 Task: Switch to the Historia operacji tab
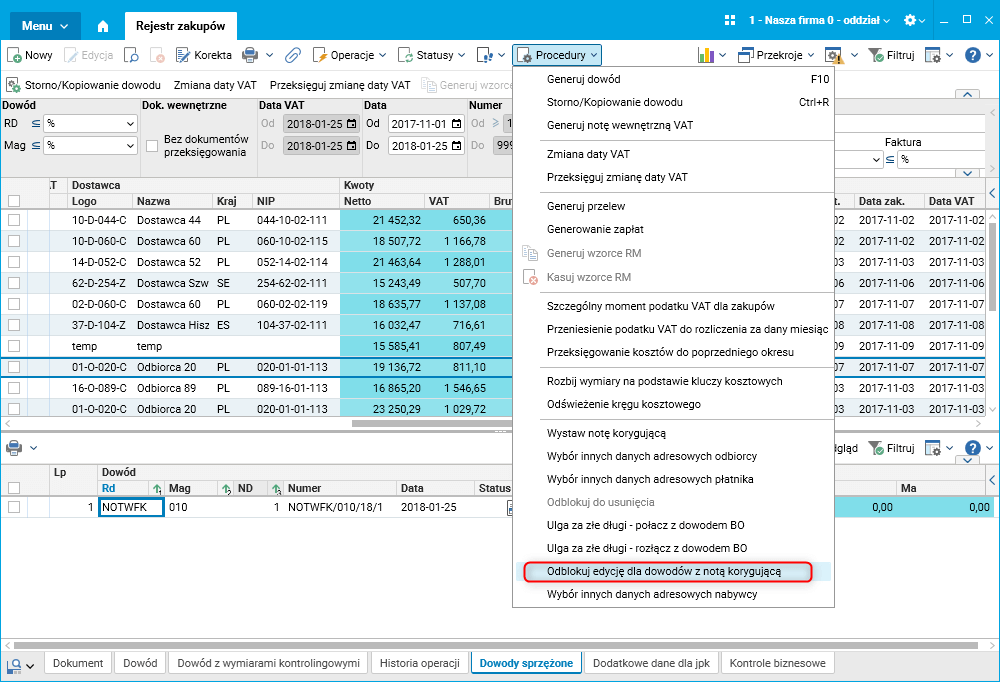pos(420,663)
